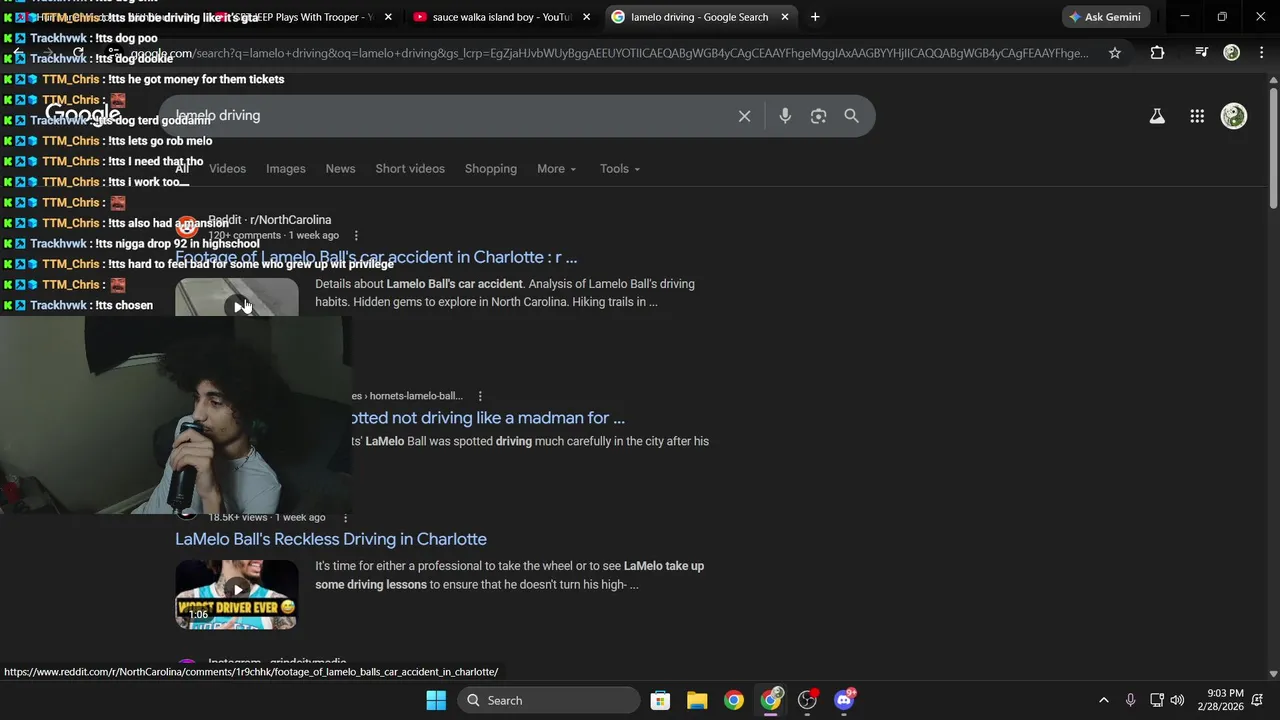Click the lamelo driving search input field
The image size is (1280, 720).
(450, 116)
